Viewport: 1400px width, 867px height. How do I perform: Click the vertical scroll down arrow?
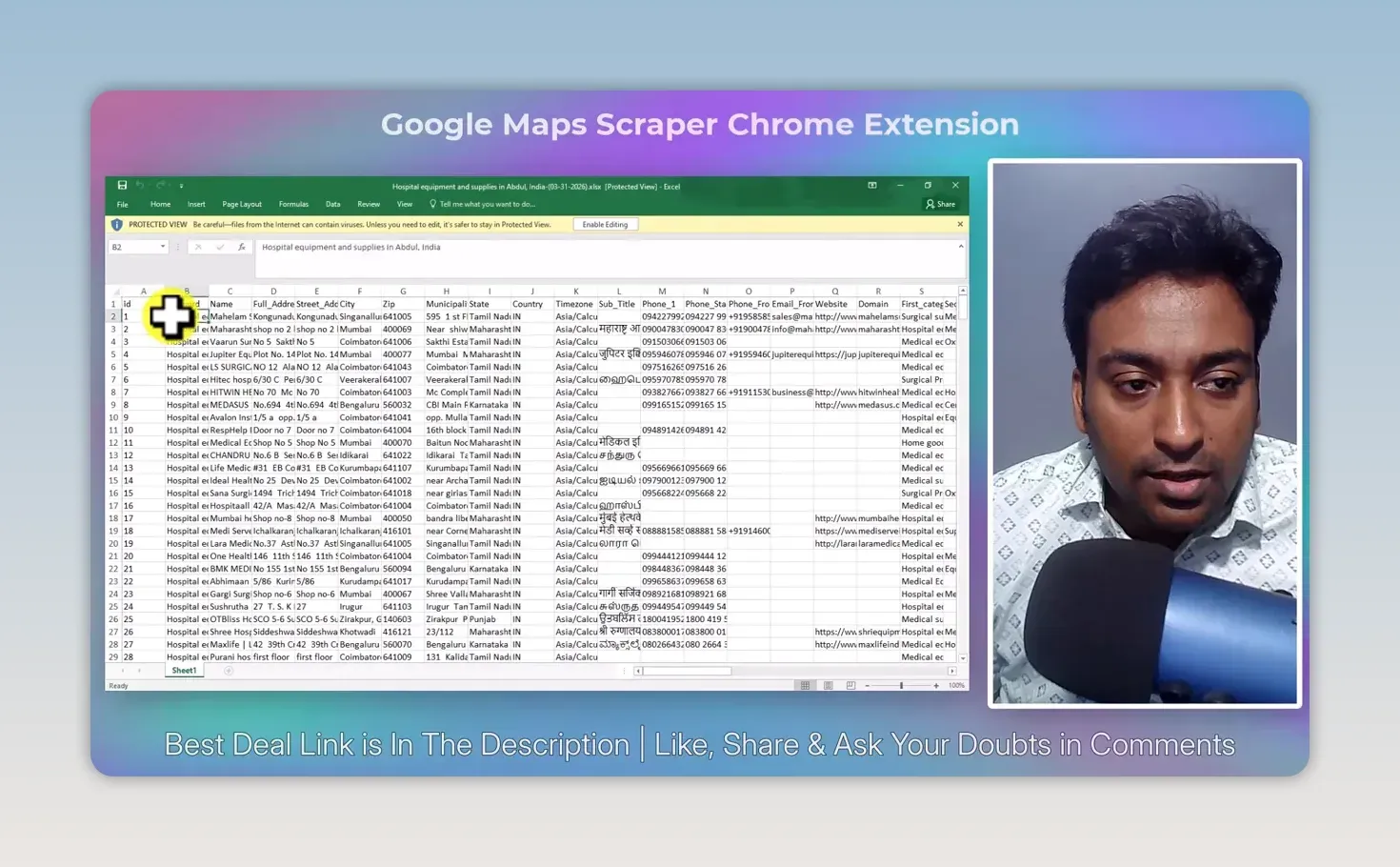point(963,658)
